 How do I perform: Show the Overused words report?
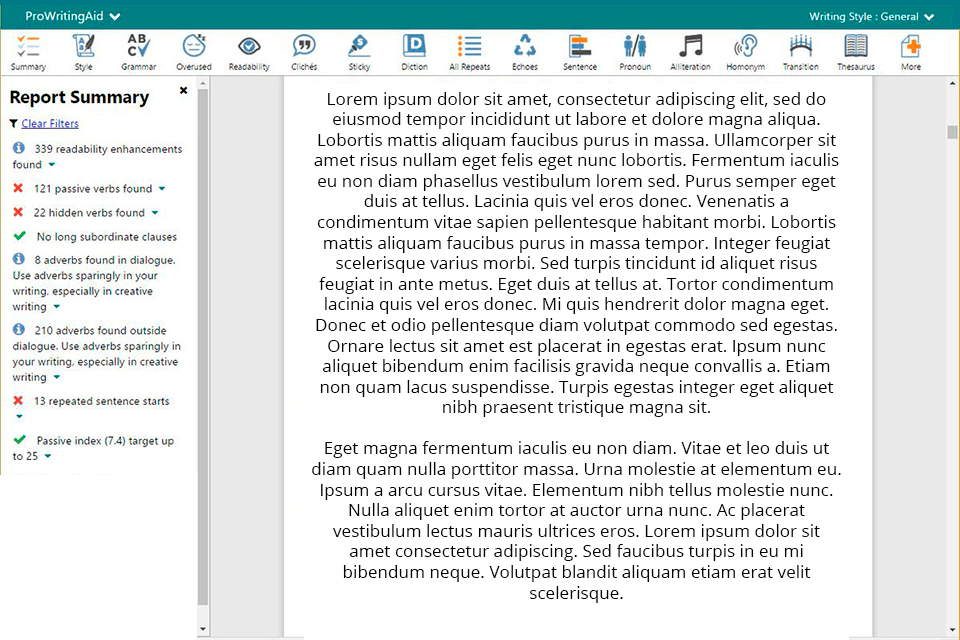(x=194, y=52)
